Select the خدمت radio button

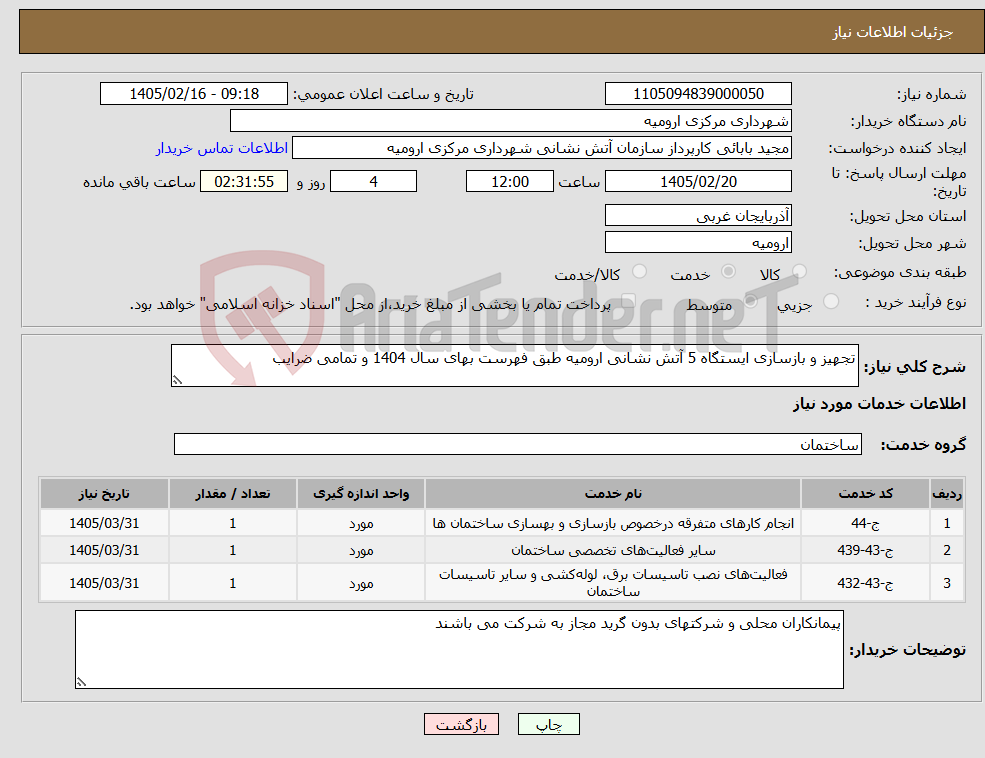(x=729, y=271)
